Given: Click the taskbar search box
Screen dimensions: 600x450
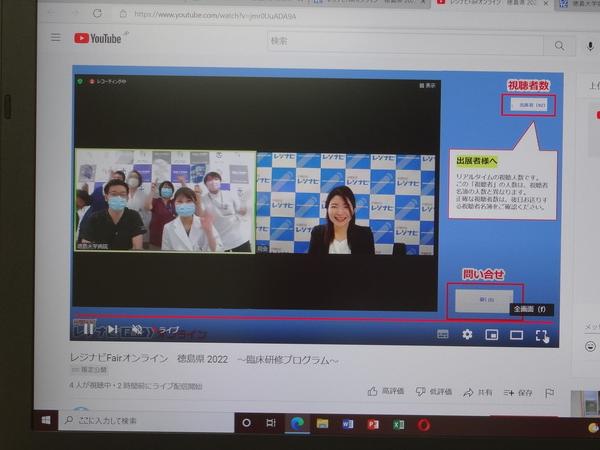Looking at the screenshot, I should tap(146, 421).
